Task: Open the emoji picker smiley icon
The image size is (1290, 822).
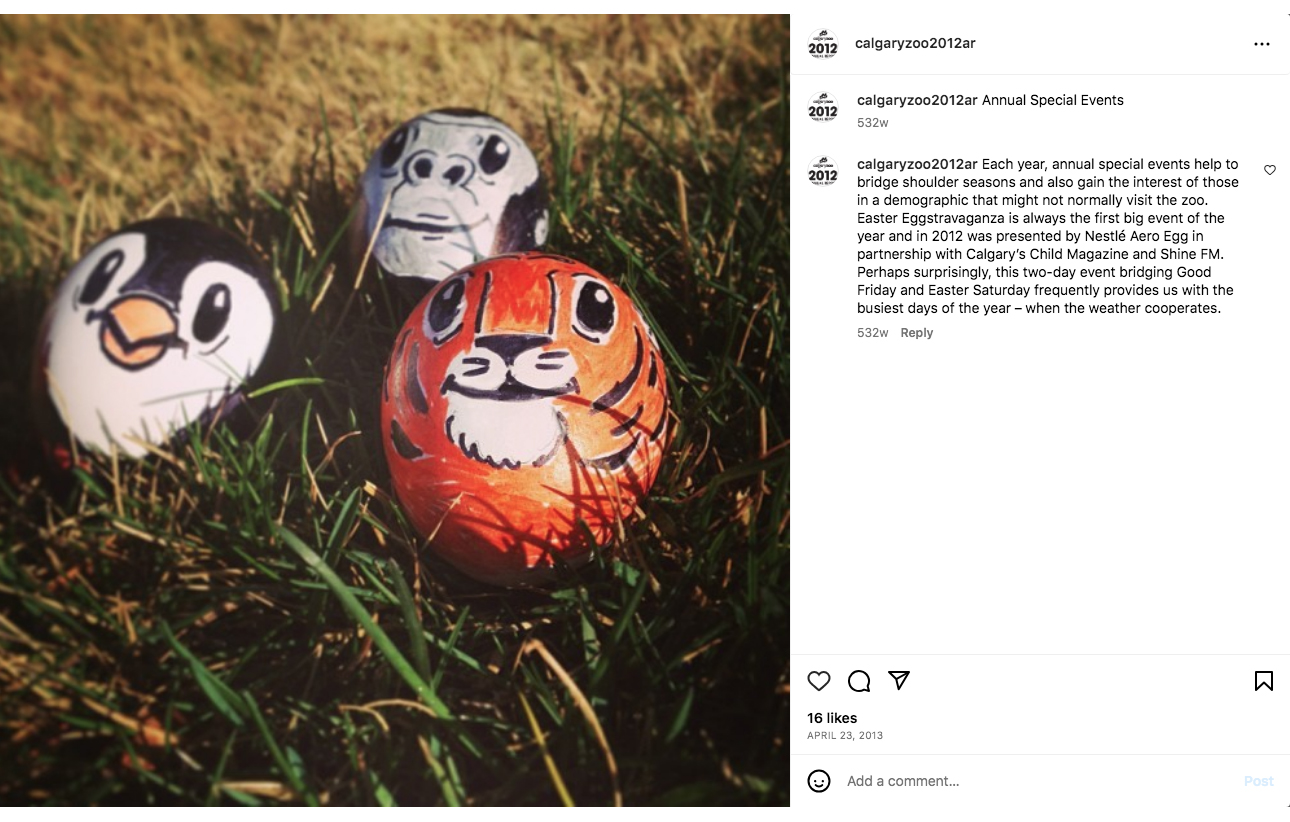Action: pos(819,781)
